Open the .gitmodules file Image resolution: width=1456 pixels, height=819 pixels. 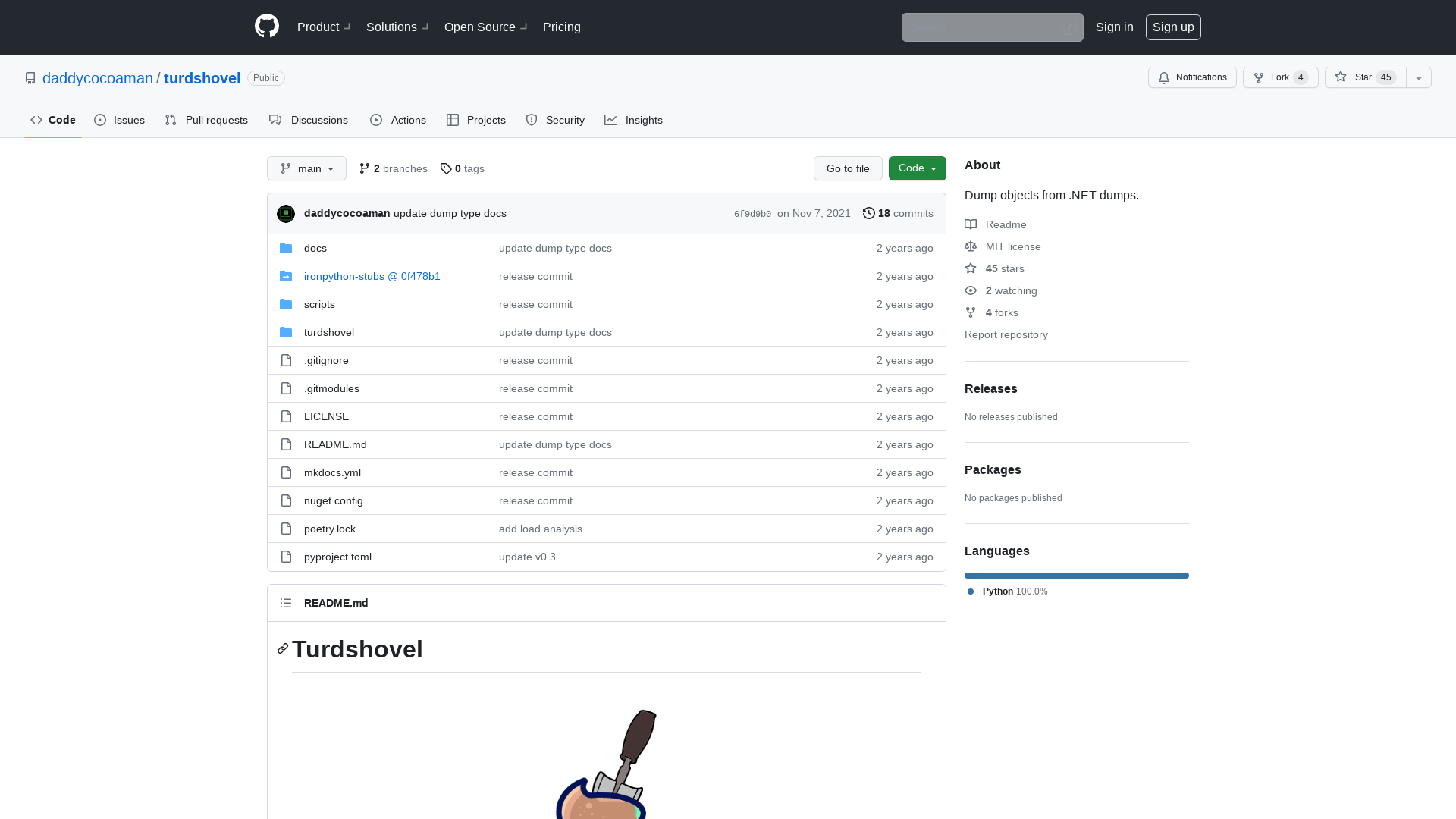click(x=331, y=388)
